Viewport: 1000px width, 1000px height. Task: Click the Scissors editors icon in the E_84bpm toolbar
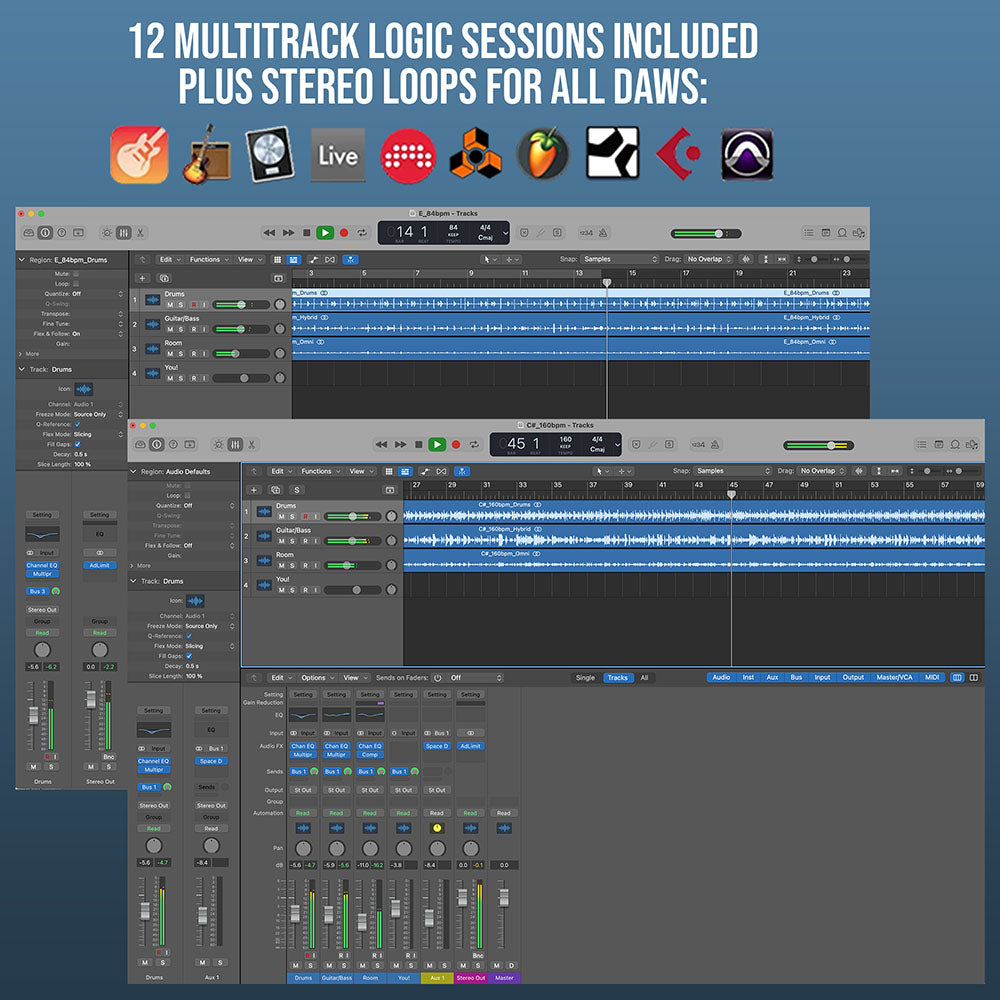pyautogui.click(x=141, y=232)
